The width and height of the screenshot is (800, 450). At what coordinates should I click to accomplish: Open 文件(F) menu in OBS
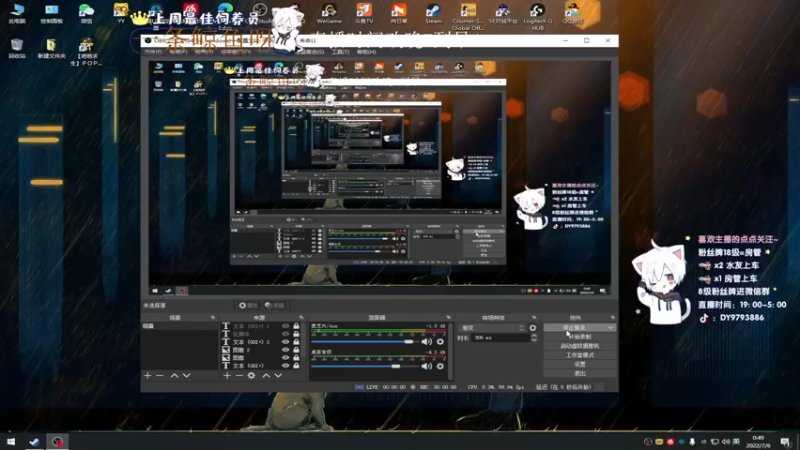point(153,52)
